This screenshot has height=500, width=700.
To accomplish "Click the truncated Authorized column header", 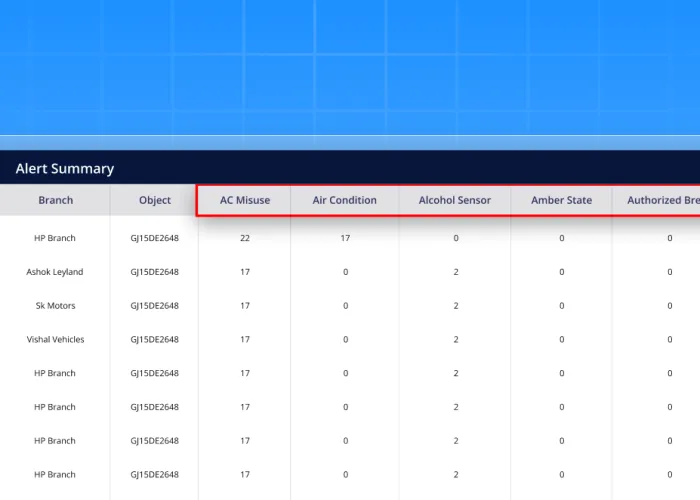I will (x=662, y=200).
